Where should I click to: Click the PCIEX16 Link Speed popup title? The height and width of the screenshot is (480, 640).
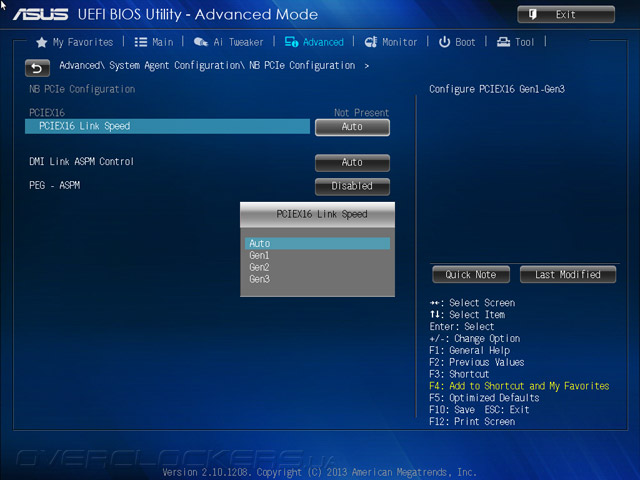(x=322, y=214)
